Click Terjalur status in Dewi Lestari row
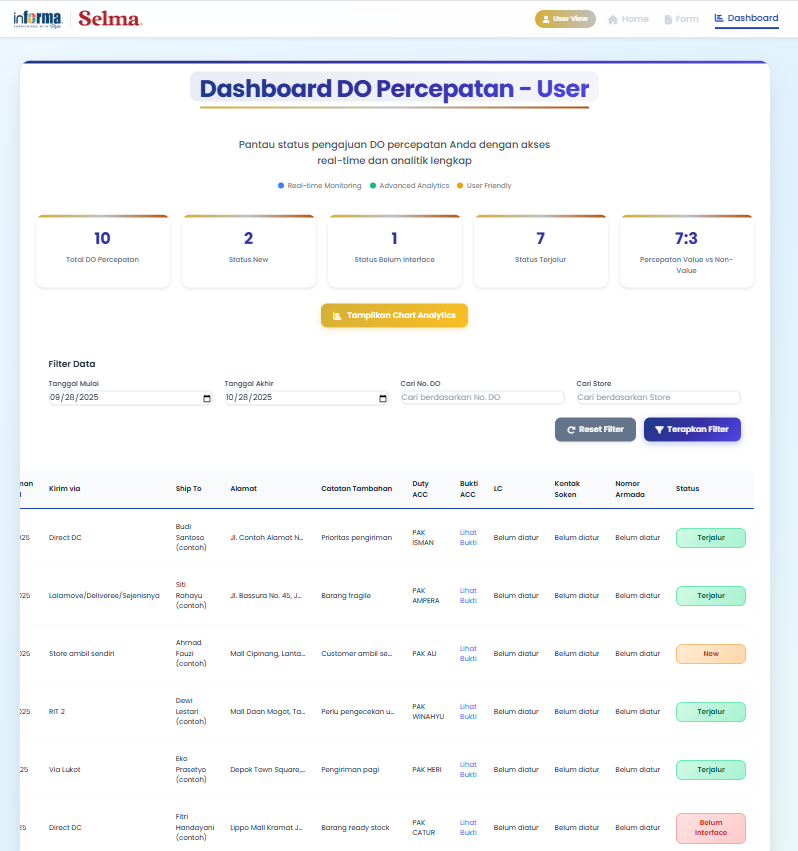 tap(711, 712)
